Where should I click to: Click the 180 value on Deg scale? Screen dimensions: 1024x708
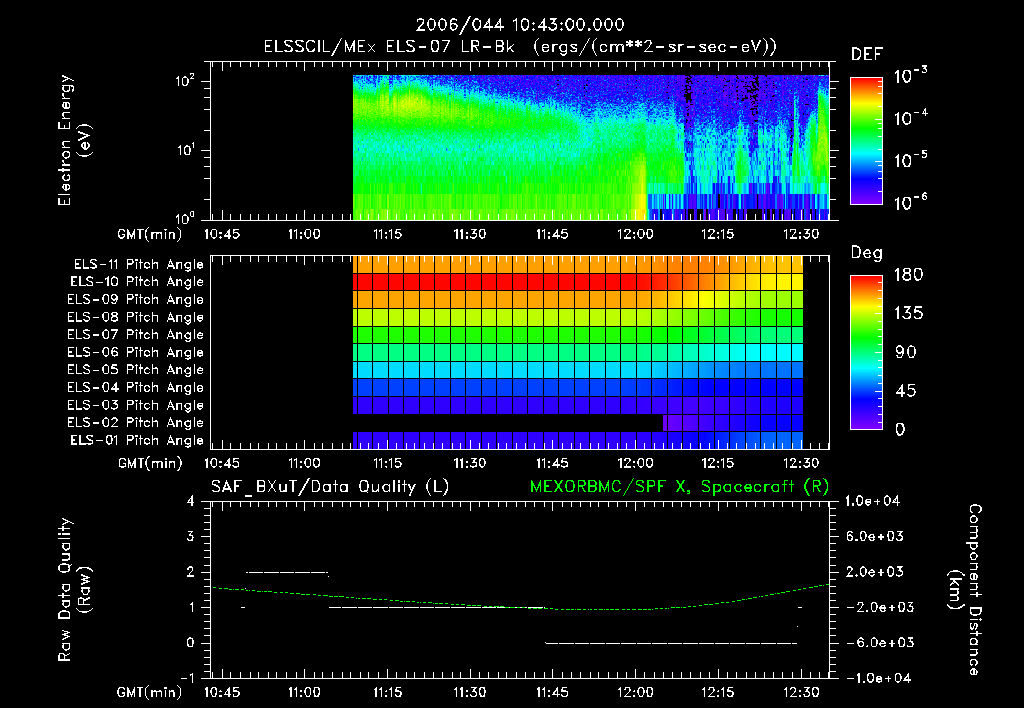point(908,275)
